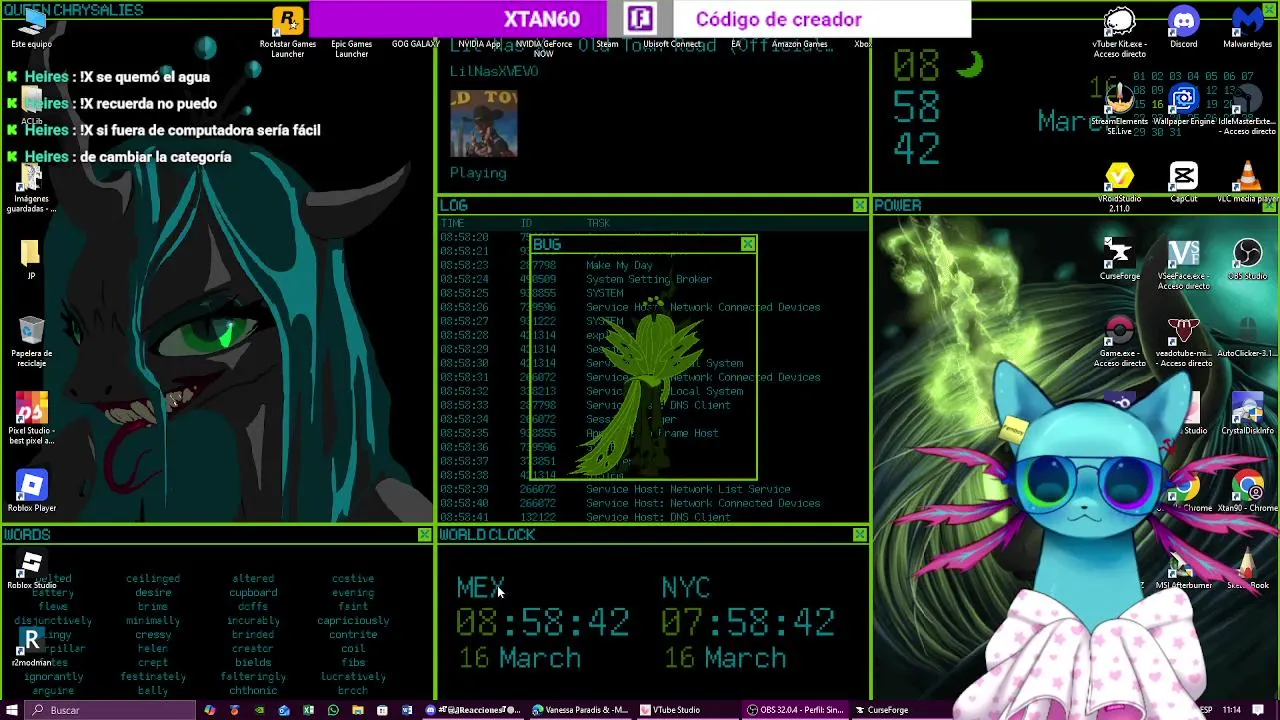This screenshot has width=1280, height=720.
Task: Click the word 'festinately' in WORDS panel
Action: tap(153, 676)
